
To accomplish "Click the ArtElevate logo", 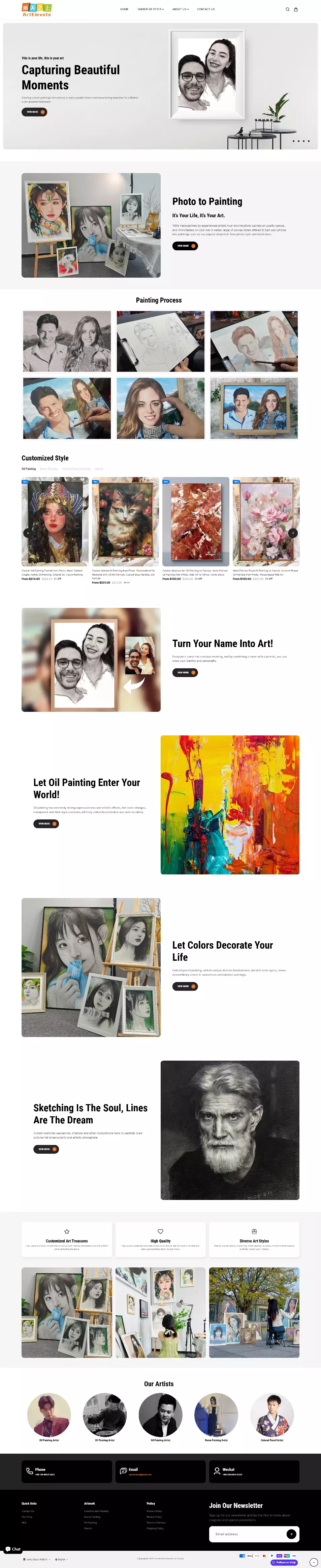I will coord(36,9).
